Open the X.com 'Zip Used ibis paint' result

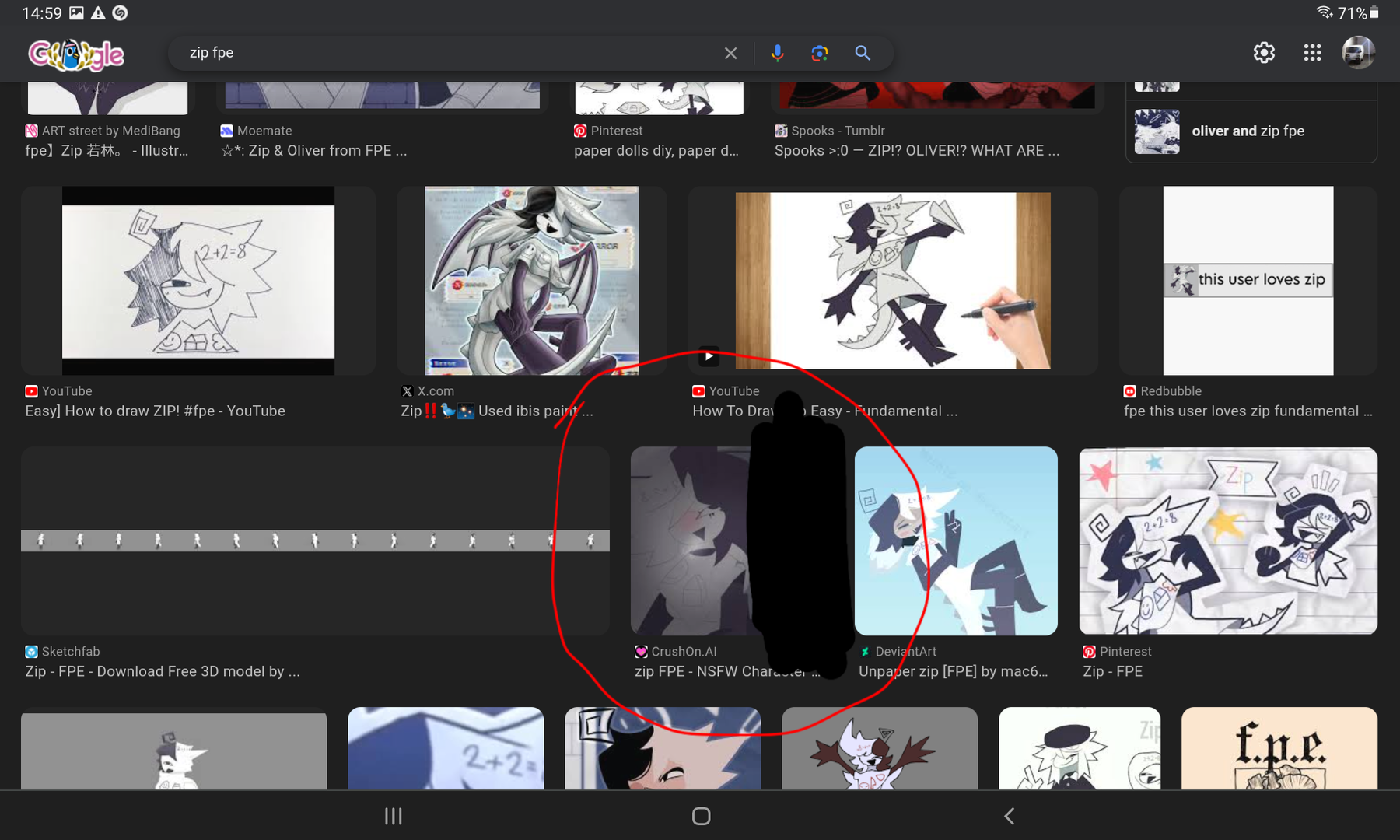[x=496, y=411]
